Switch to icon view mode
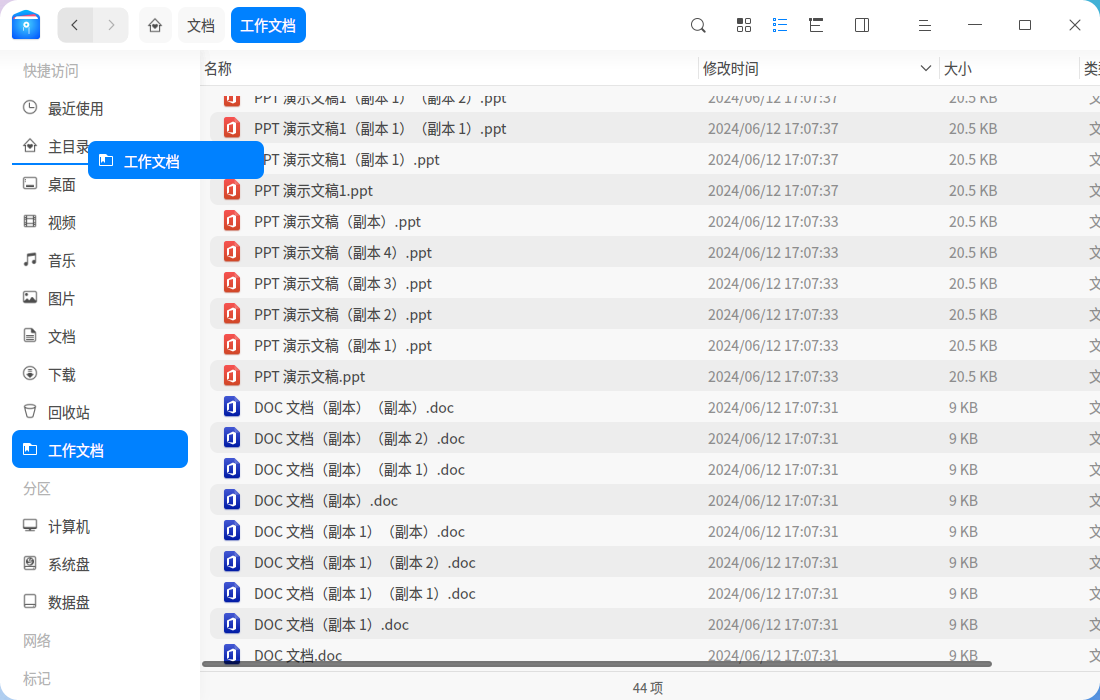The height and width of the screenshot is (700, 1100). [x=743, y=24]
